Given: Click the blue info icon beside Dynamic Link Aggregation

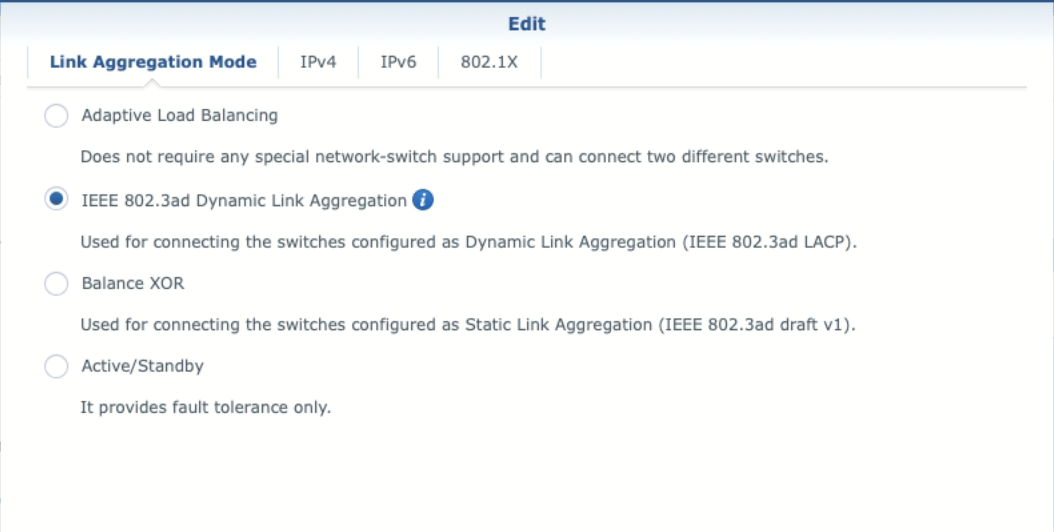Looking at the screenshot, I should (423, 200).
